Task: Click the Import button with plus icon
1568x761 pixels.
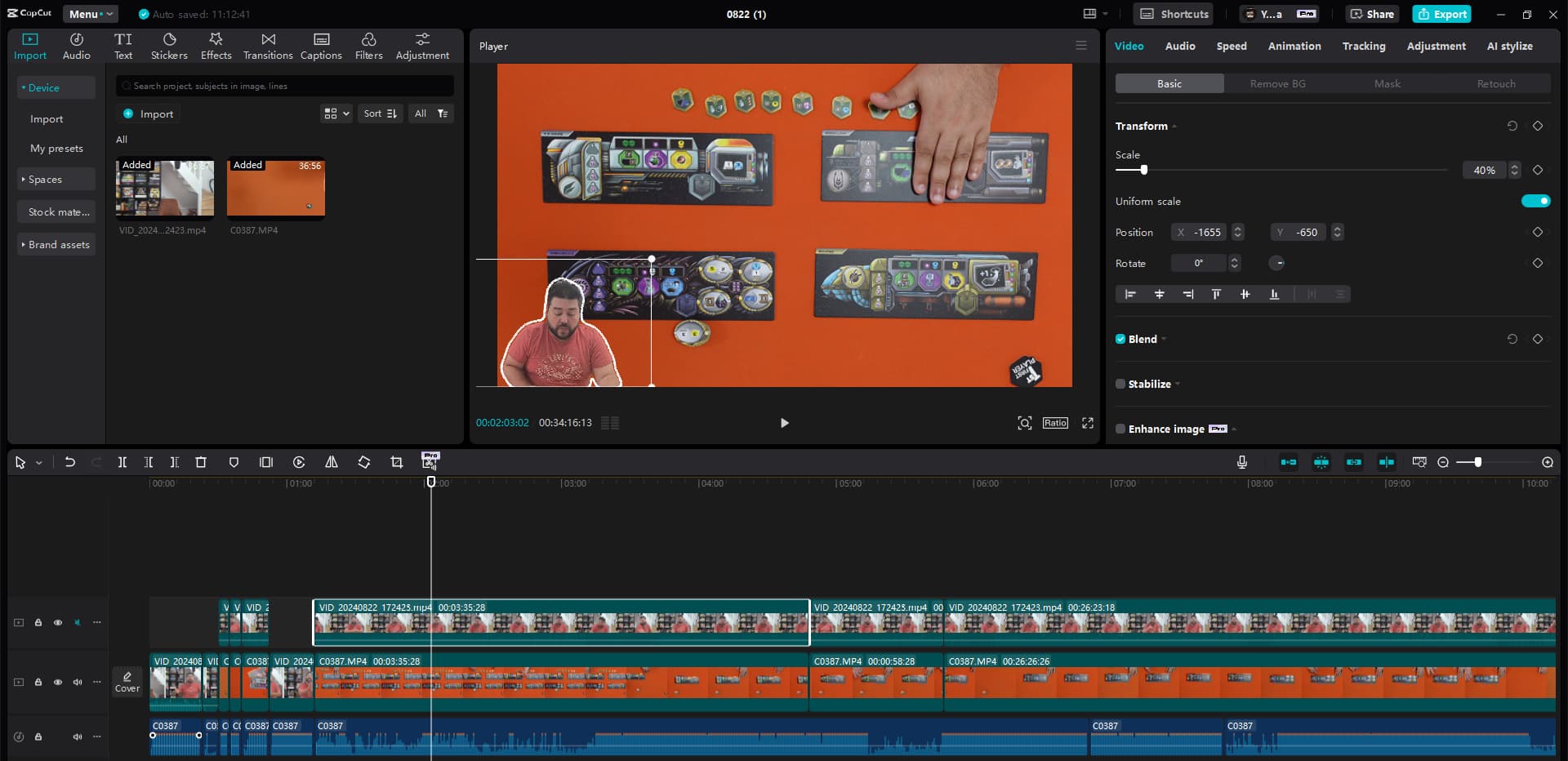Action: coord(149,113)
